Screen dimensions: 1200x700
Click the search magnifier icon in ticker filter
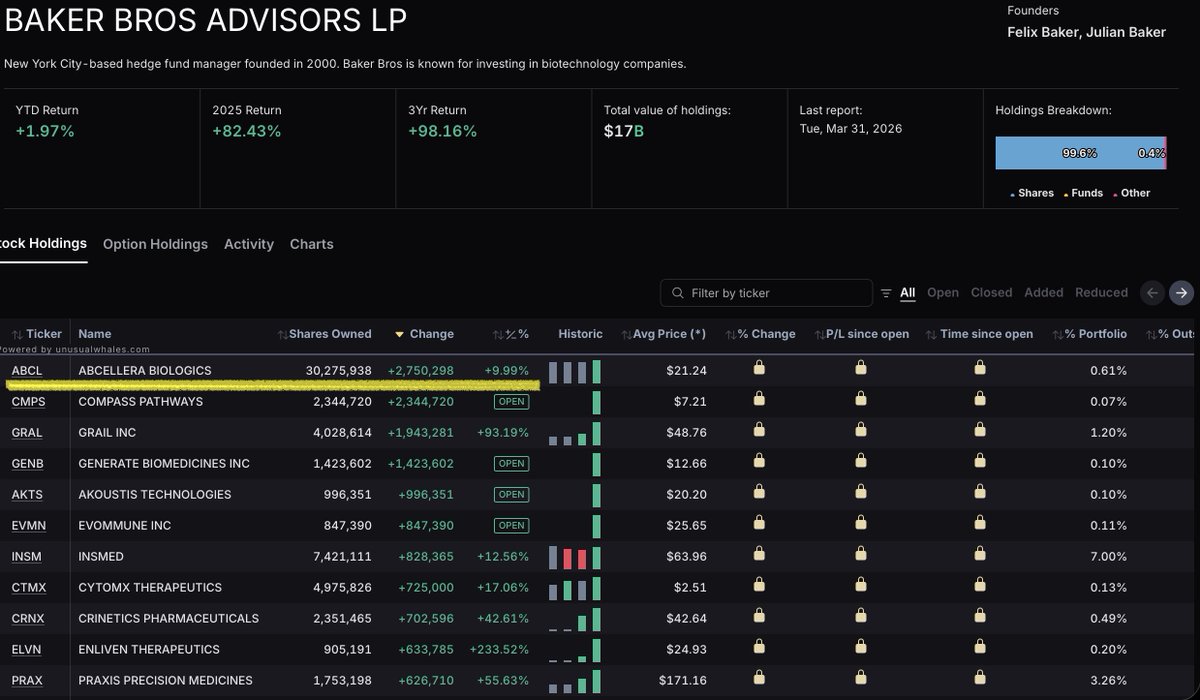point(677,293)
